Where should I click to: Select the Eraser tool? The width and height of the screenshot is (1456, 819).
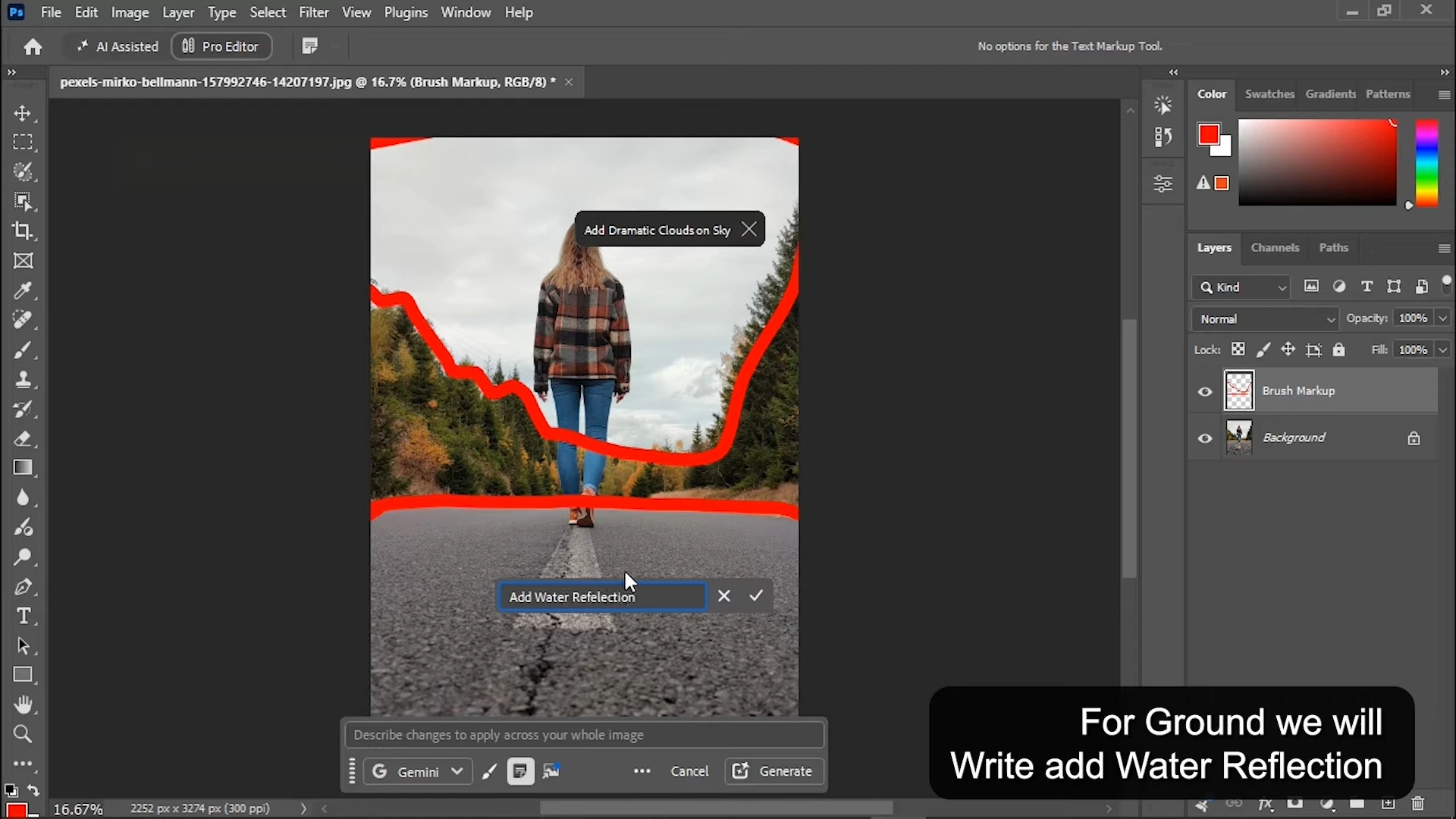(x=23, y=439)
